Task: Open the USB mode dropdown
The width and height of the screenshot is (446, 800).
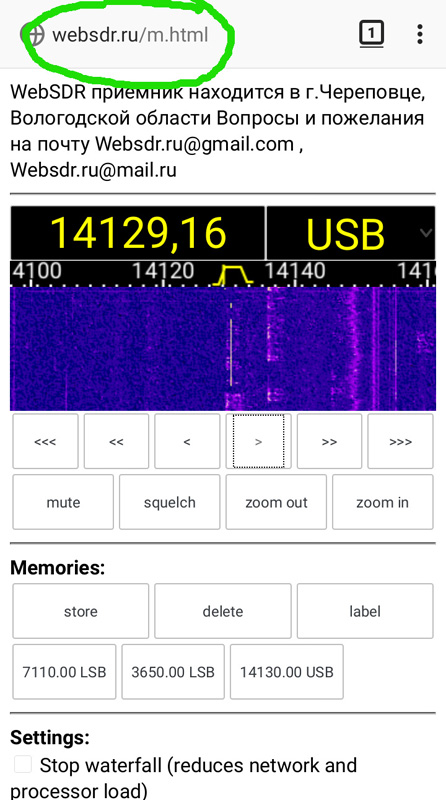Action: pos(351,233)
